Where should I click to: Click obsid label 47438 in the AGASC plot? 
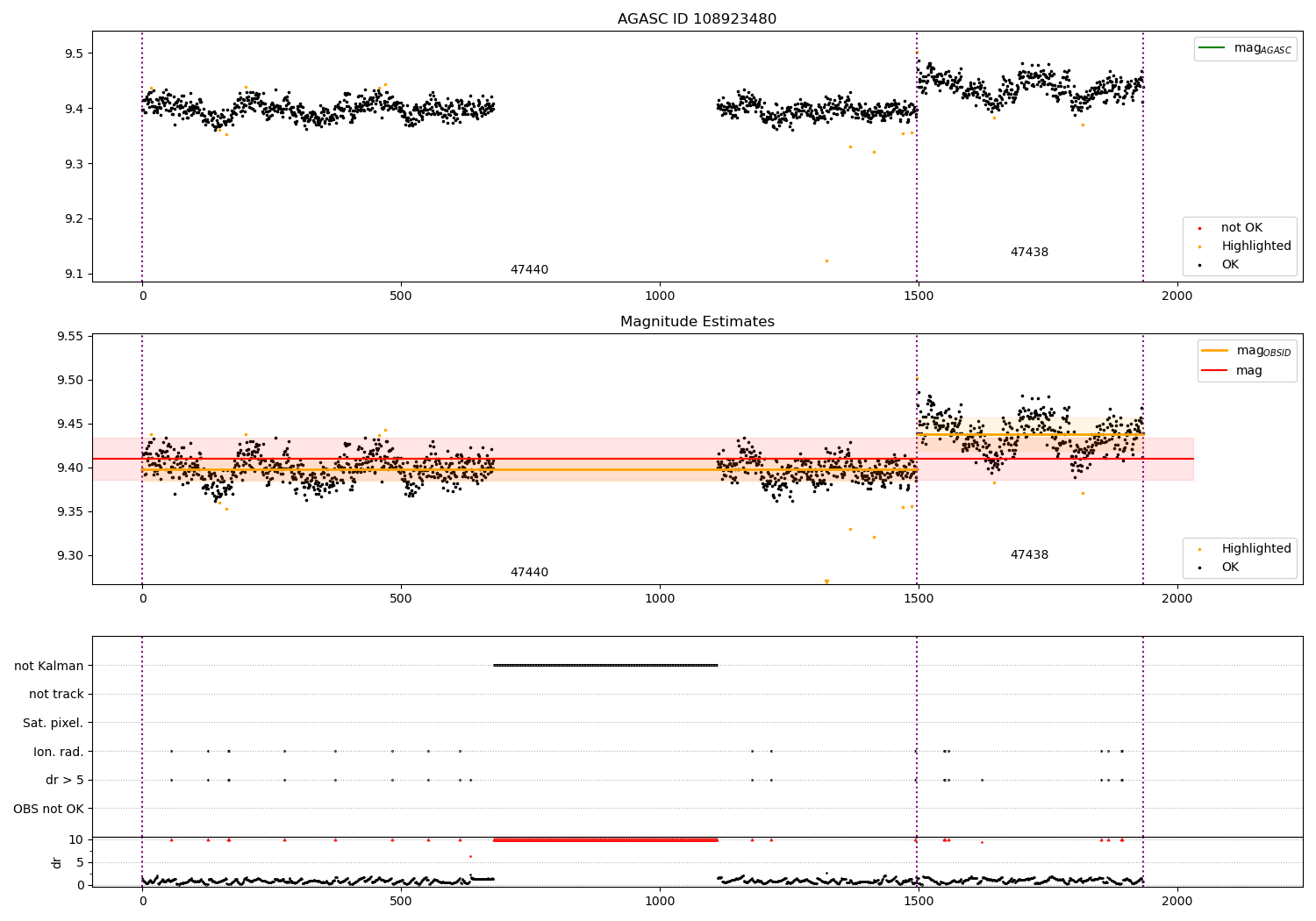coord(1029,253)
